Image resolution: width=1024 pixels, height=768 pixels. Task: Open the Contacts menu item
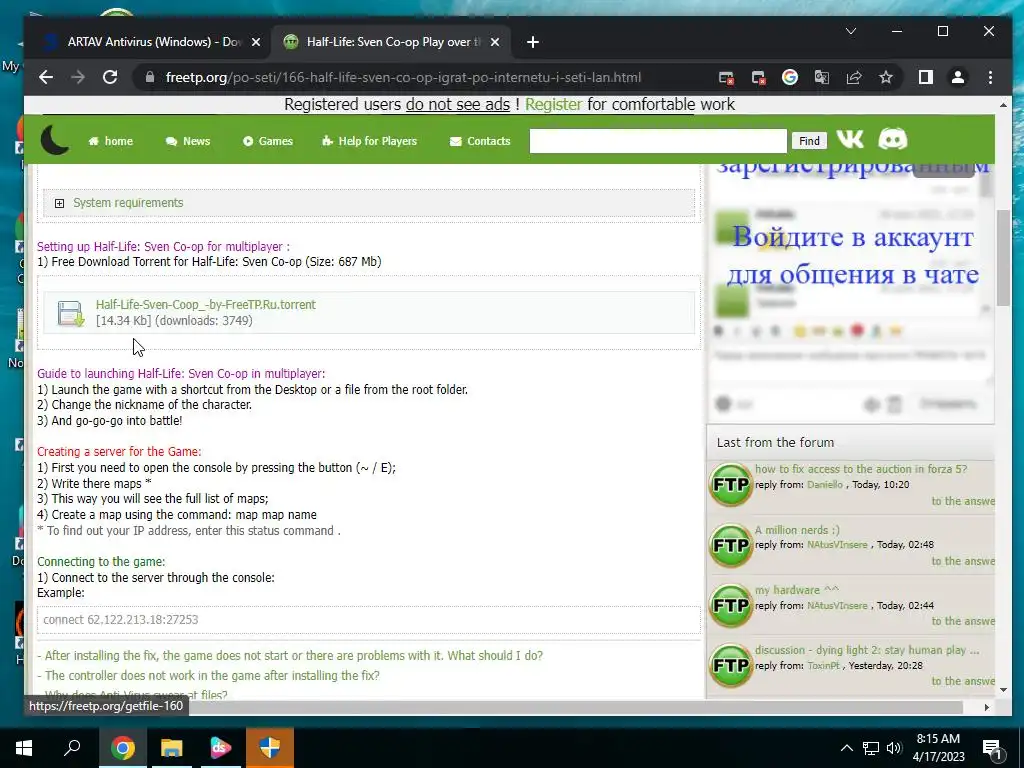(480, 141)
